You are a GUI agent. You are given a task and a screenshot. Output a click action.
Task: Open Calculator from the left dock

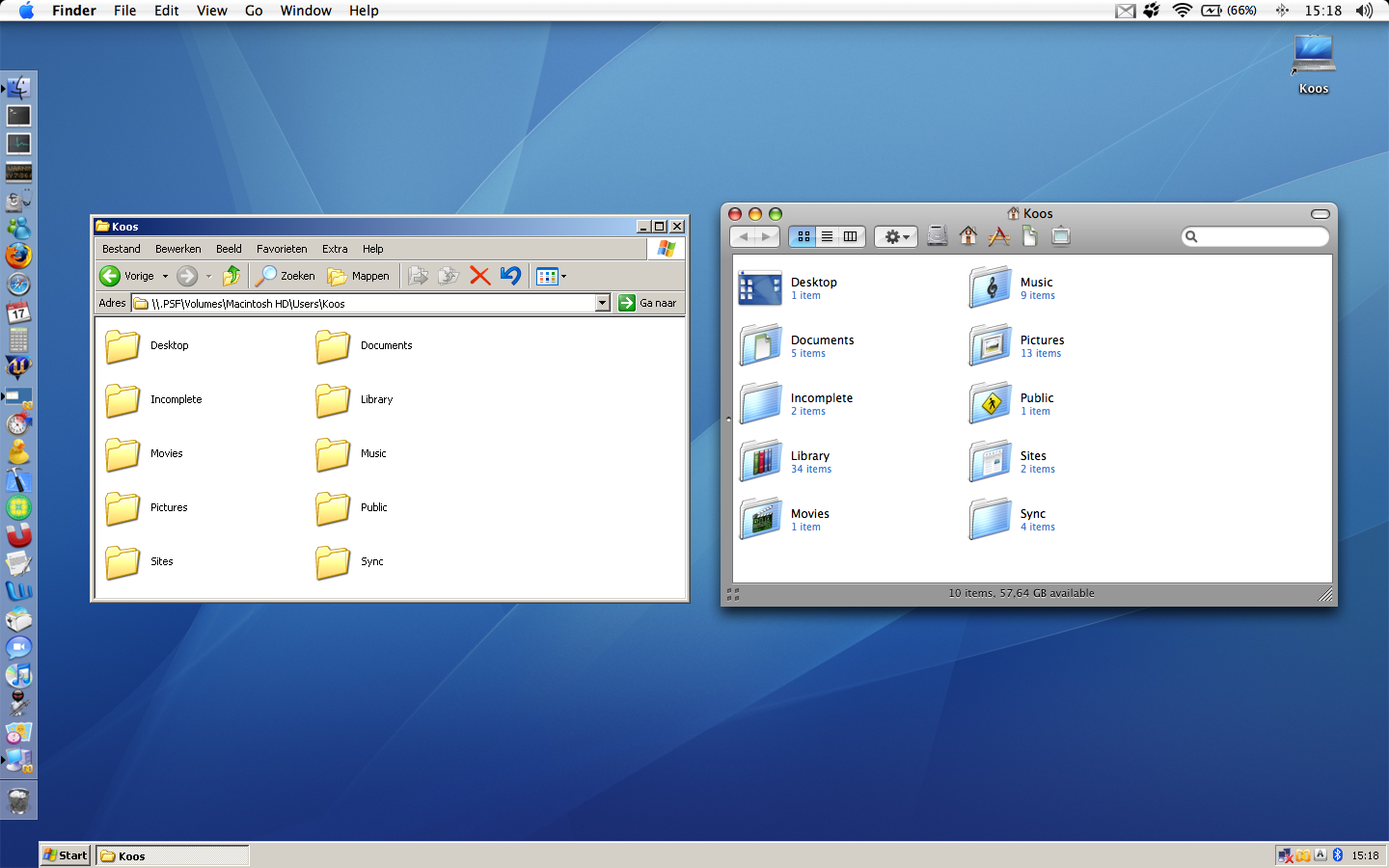(x=19, y=339)
